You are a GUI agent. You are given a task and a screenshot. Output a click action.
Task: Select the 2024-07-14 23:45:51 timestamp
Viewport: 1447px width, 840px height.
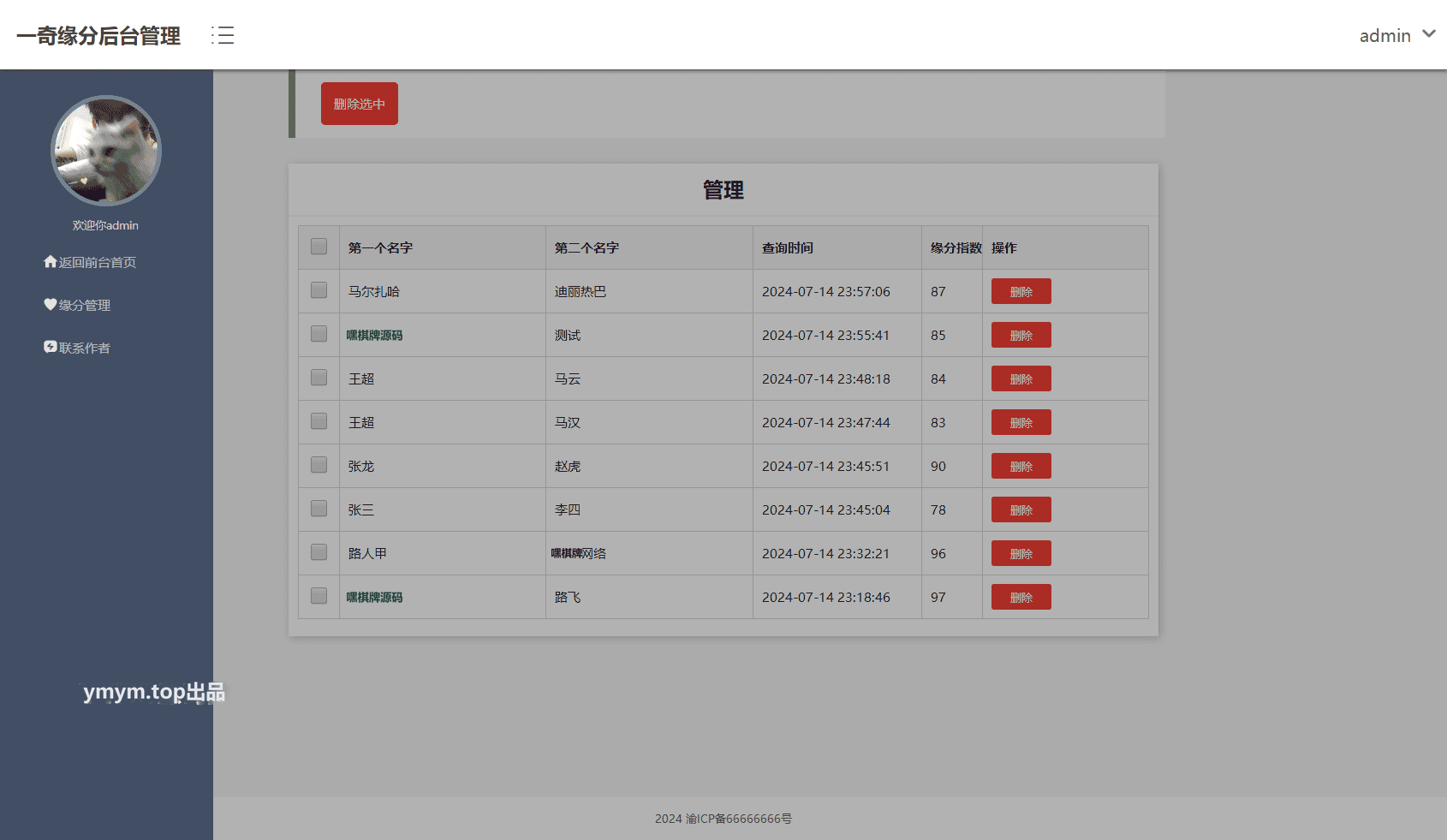[825, 466]
